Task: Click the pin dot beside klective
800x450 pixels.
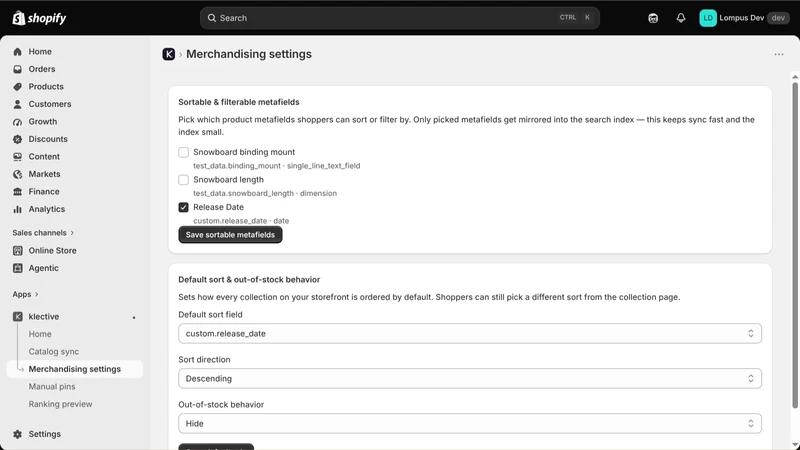Action: click(x=134, y=317)
